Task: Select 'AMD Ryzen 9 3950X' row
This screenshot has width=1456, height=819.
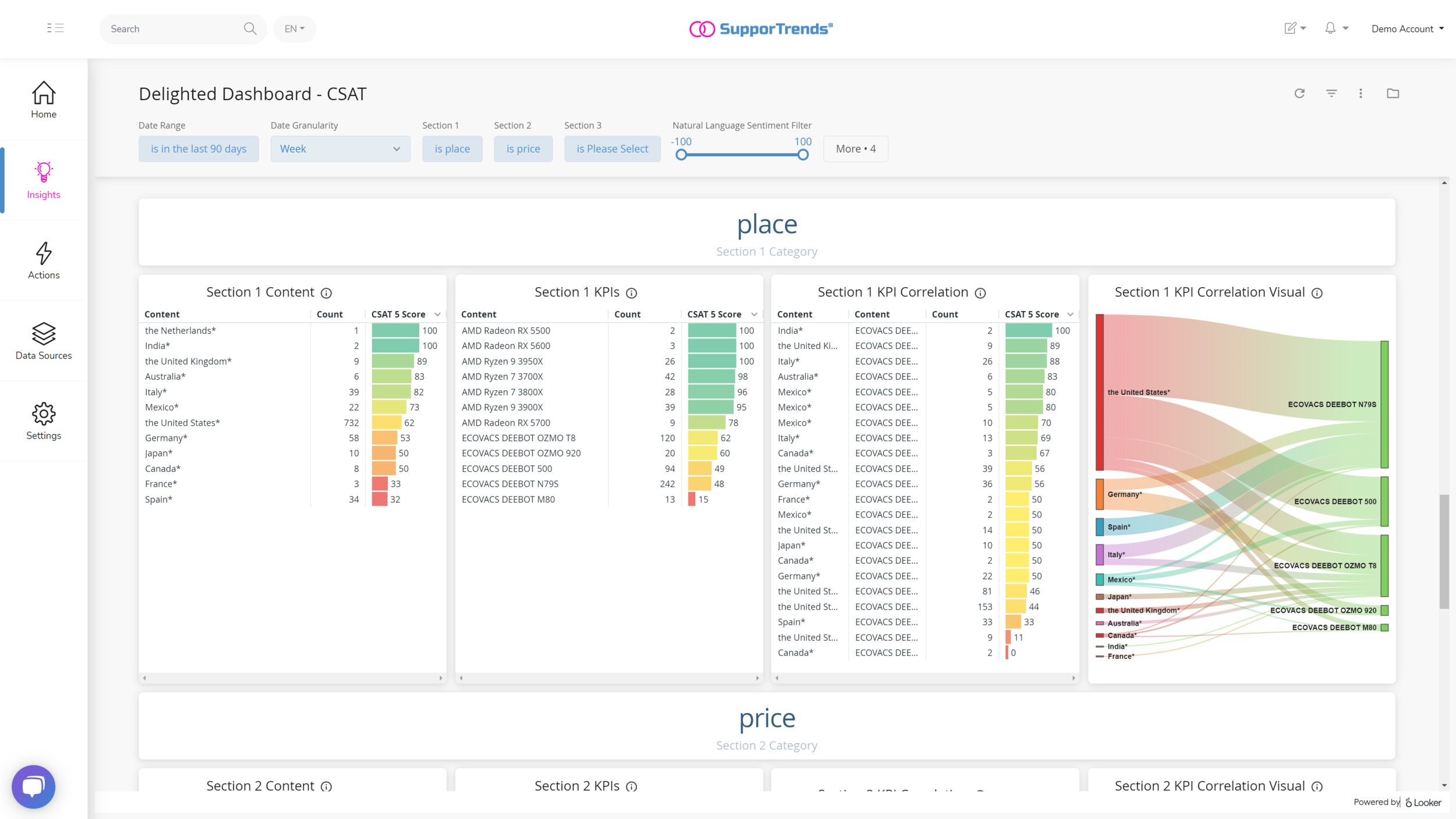Action: coord(609,361)
